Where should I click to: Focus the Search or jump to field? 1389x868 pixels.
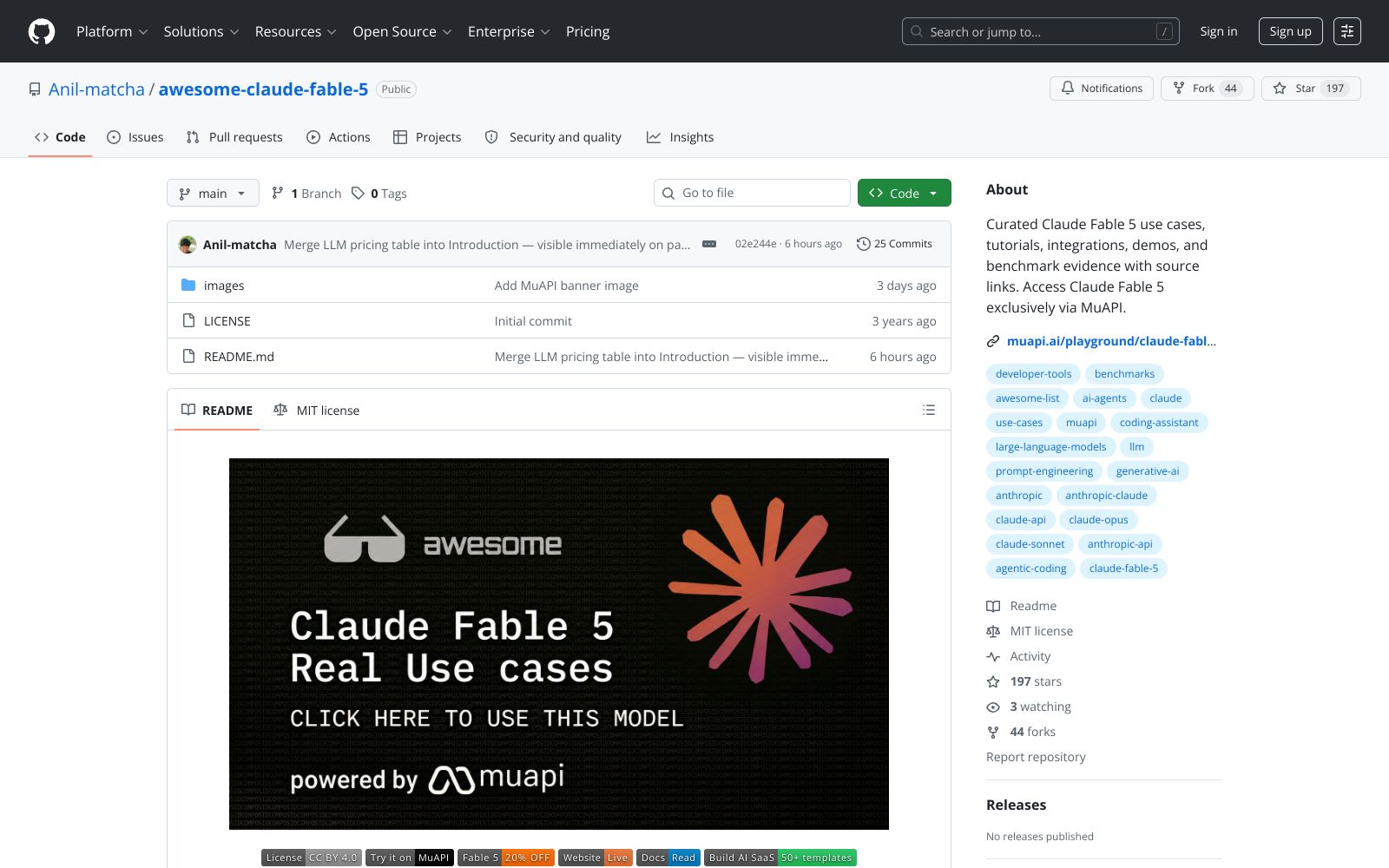[x=1040, y=31]
